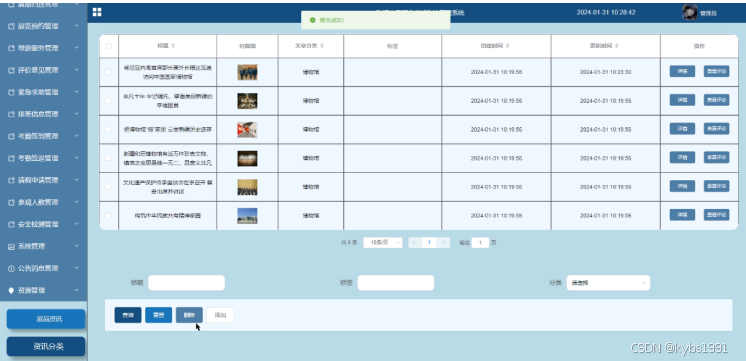Viewport: 746px width, 361px height.
Task: Click 详情 for the 把博物馆 article row
Action: [682, 128]
